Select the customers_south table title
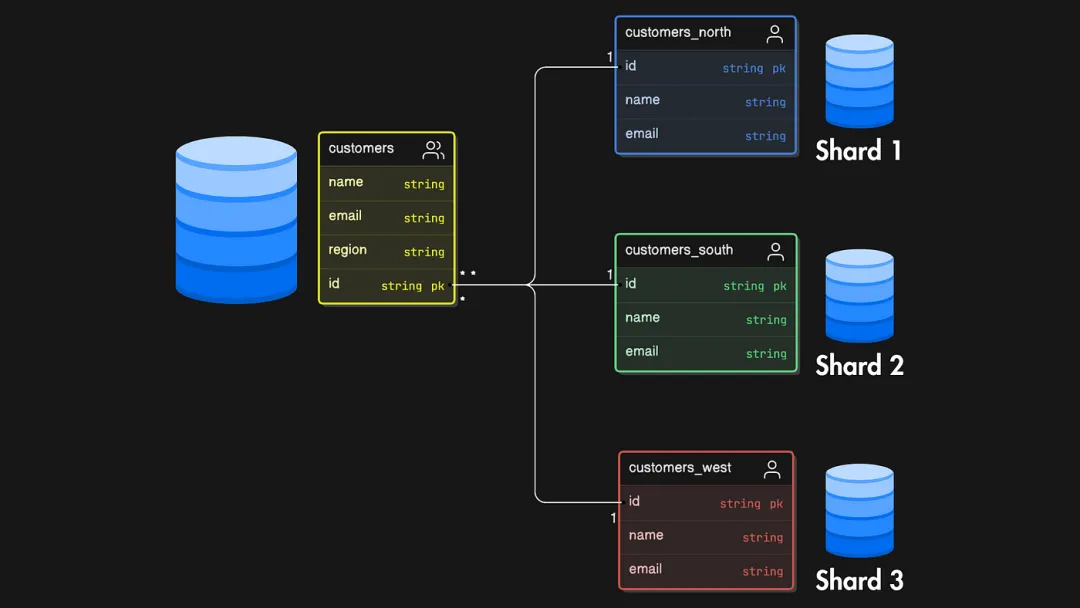Viewport: 1080px width, 608px height. [x=679, y=250]
